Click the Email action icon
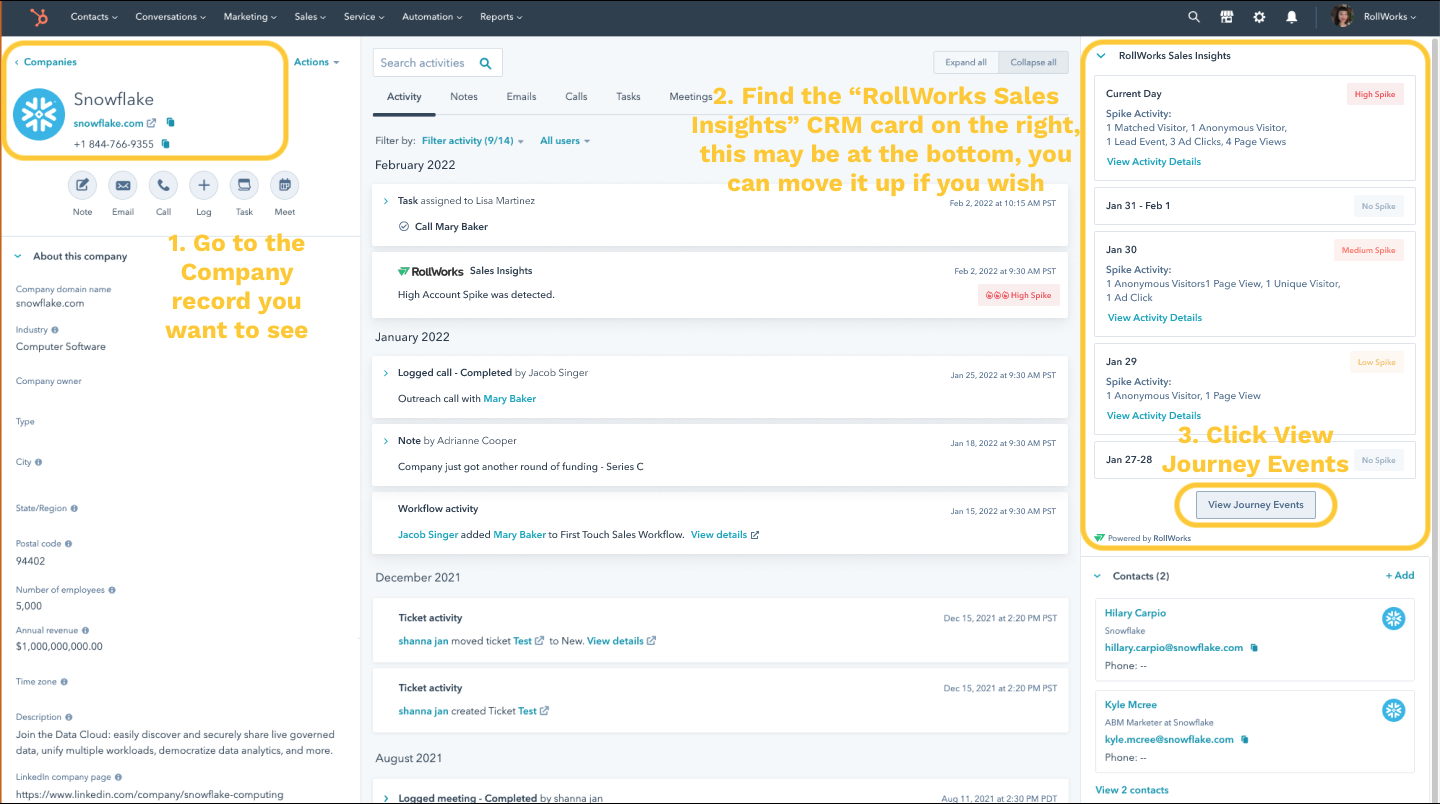Screen dimensions: 1440x804 (x=123, y=185)
